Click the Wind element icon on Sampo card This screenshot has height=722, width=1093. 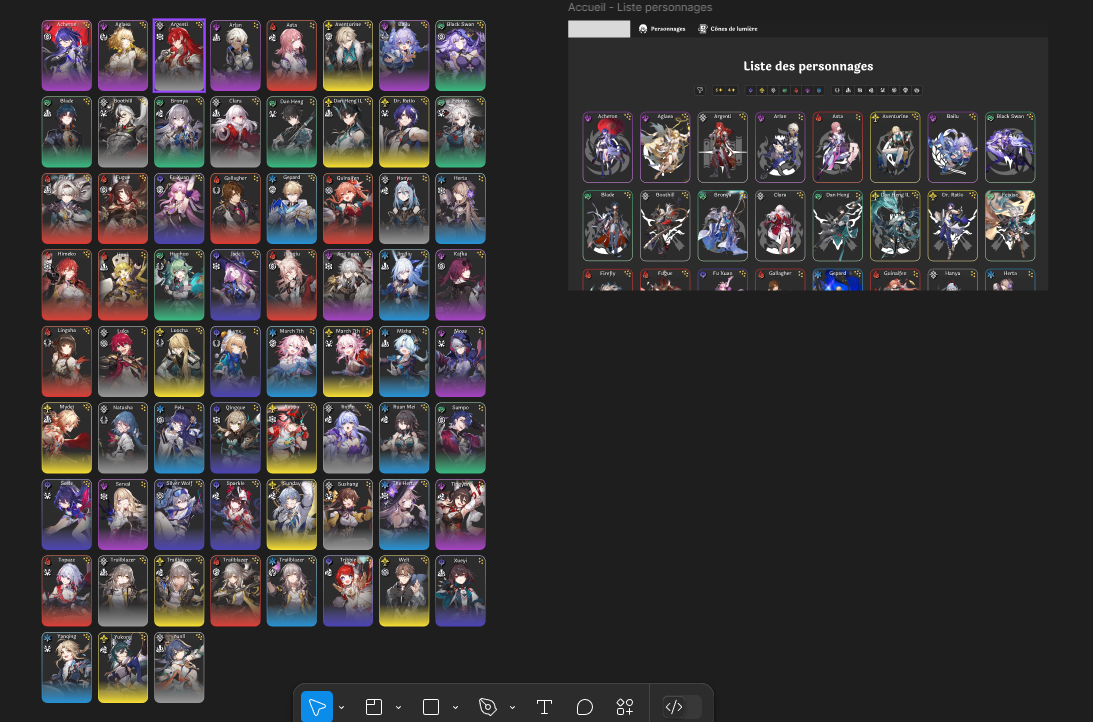(441, 409)
